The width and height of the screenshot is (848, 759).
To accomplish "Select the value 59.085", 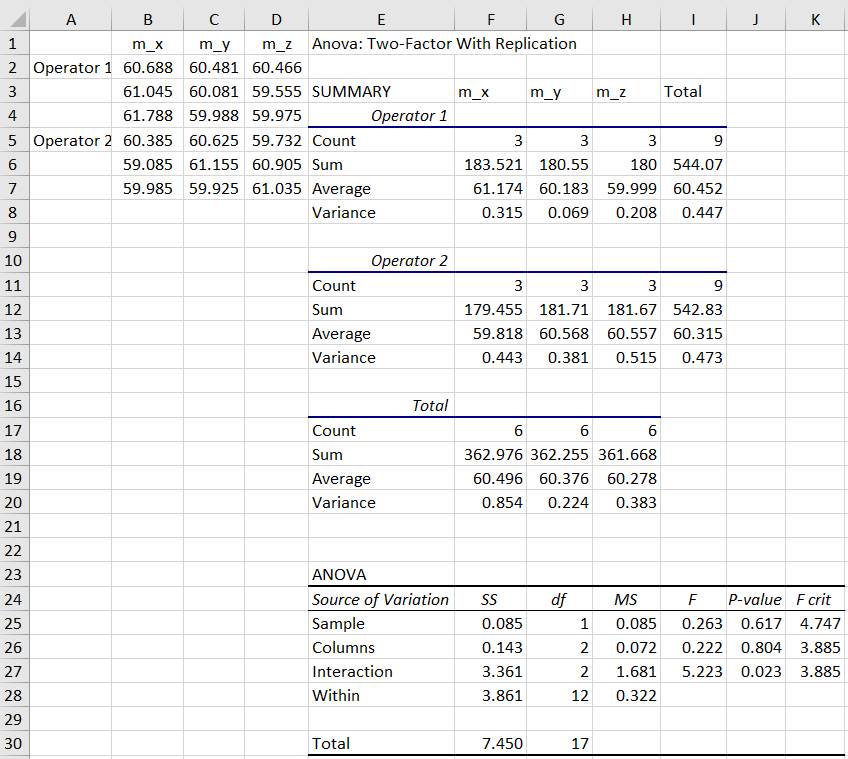I will pyautogui.click(x=148, y=164).
